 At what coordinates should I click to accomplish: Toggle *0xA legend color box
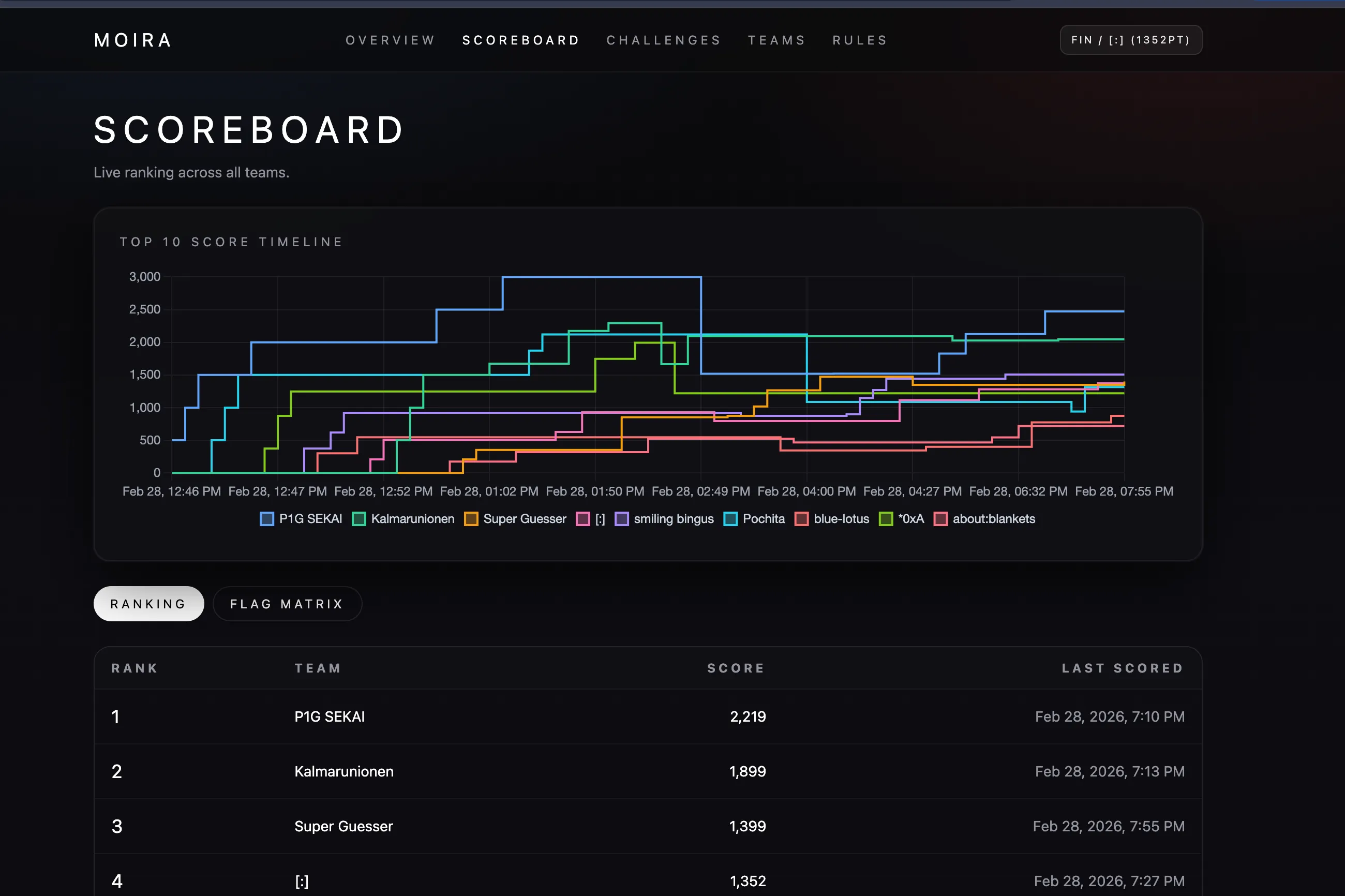[x=886, y=519]
